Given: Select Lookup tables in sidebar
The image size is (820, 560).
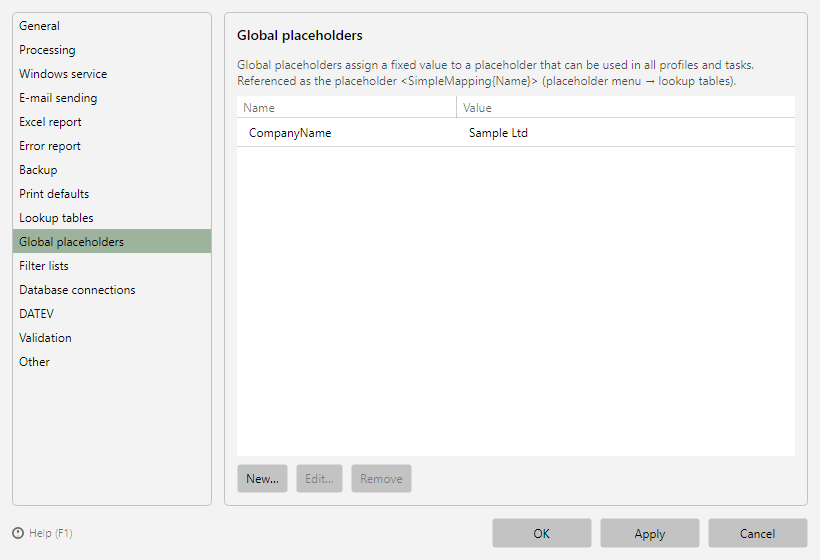Looking at the screenshot, I should point(112,218).
